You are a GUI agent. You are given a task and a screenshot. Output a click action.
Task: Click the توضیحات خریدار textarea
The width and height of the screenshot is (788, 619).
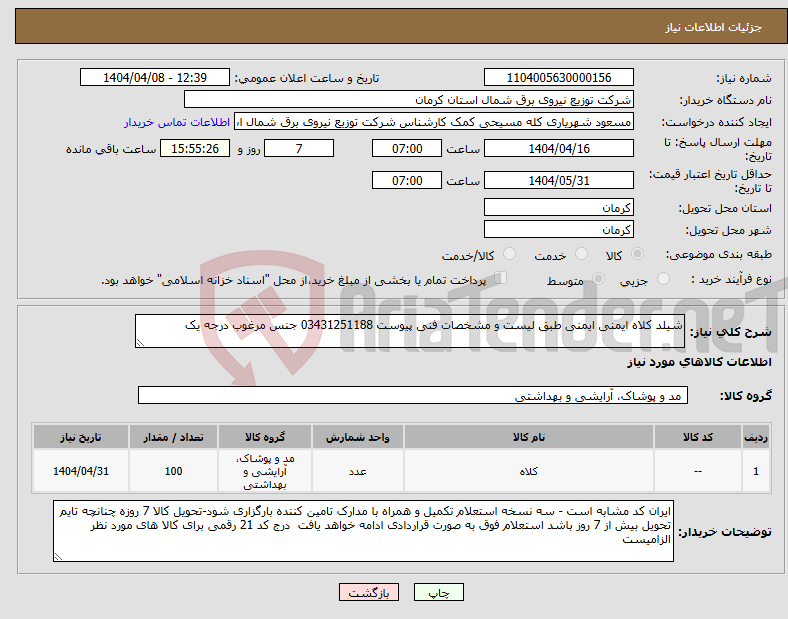[x=363, y=531]
